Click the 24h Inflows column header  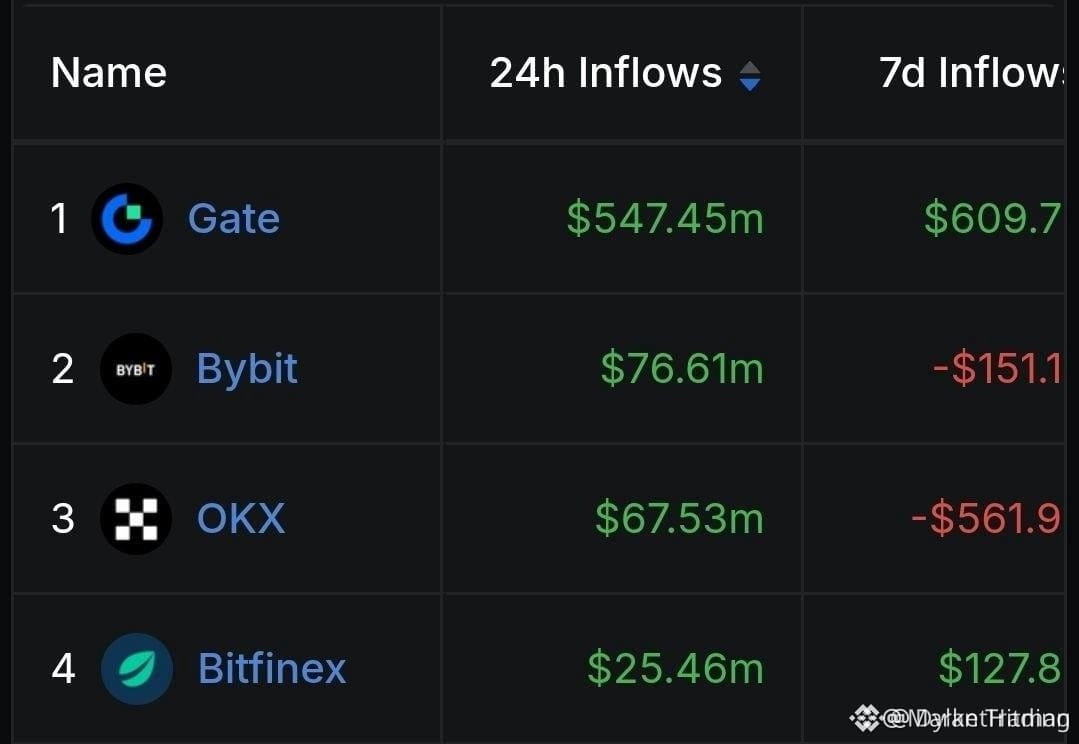click(x=606, y=73)
